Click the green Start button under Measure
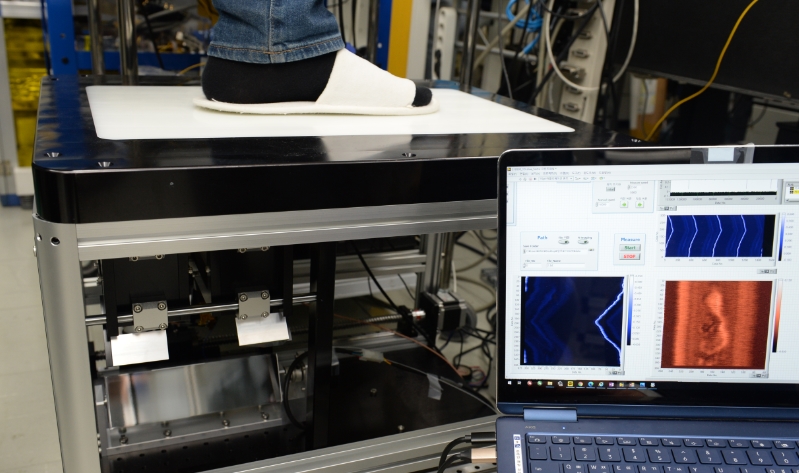 coord(630,248)
